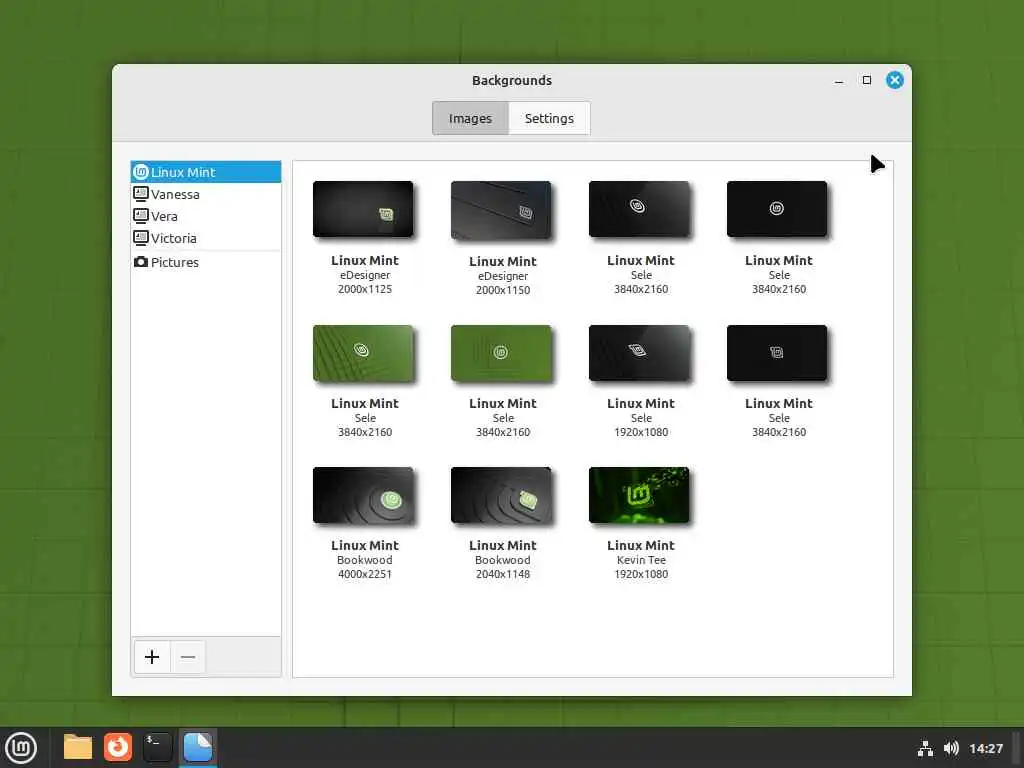The image size is (1024, 768).
Task: Click the volume speaker tray icon
Action: [951, 748]
